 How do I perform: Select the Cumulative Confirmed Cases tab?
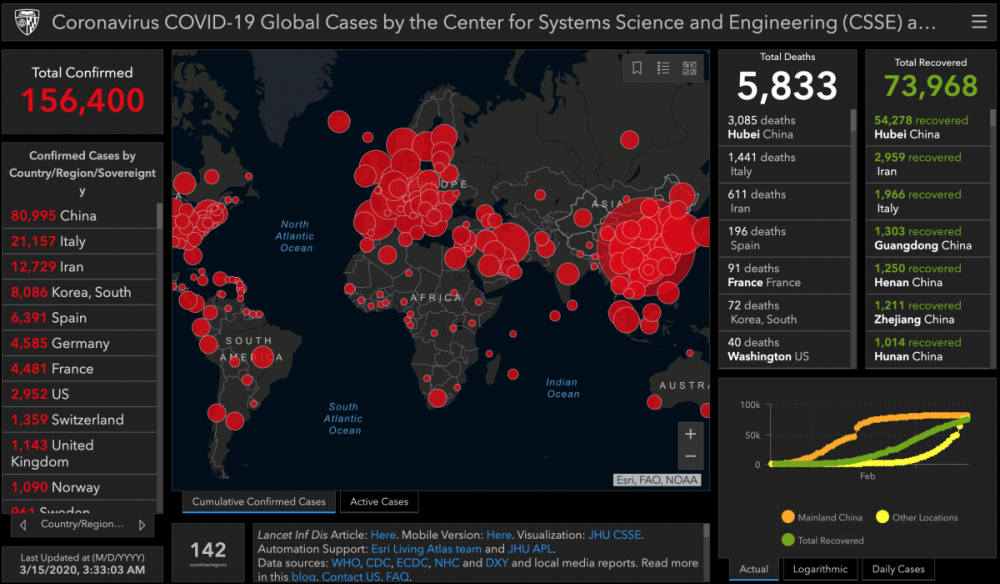click(x=259, y=502)
